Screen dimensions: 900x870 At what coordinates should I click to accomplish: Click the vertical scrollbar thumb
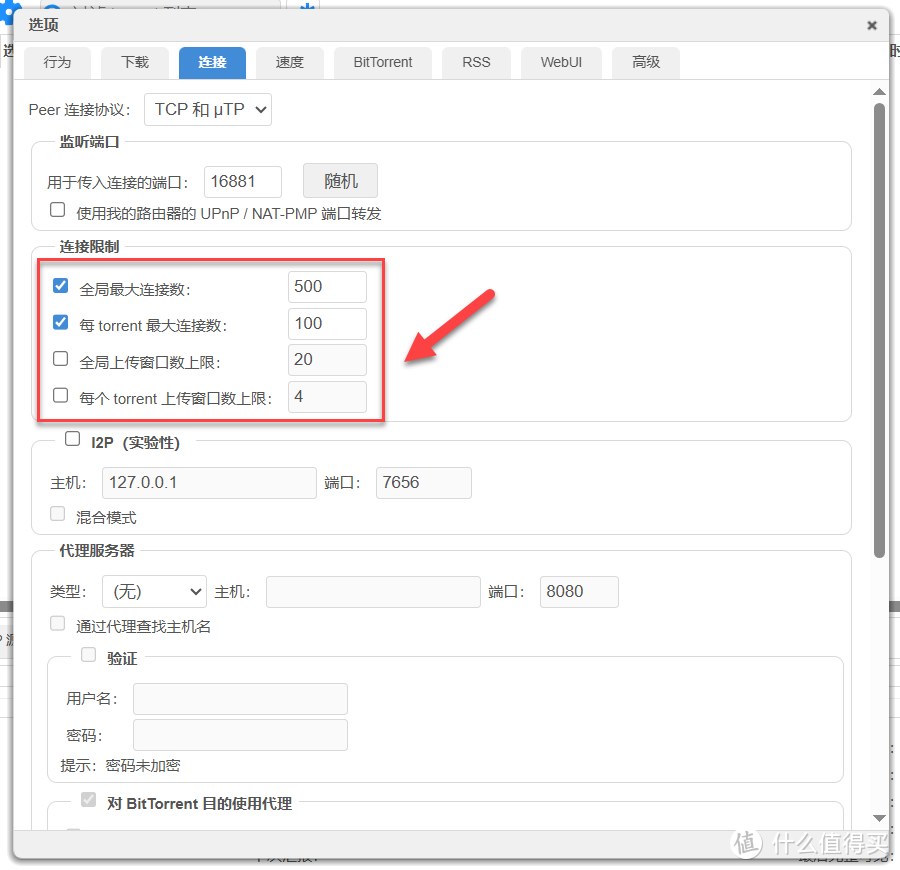(x=879, y=331)
